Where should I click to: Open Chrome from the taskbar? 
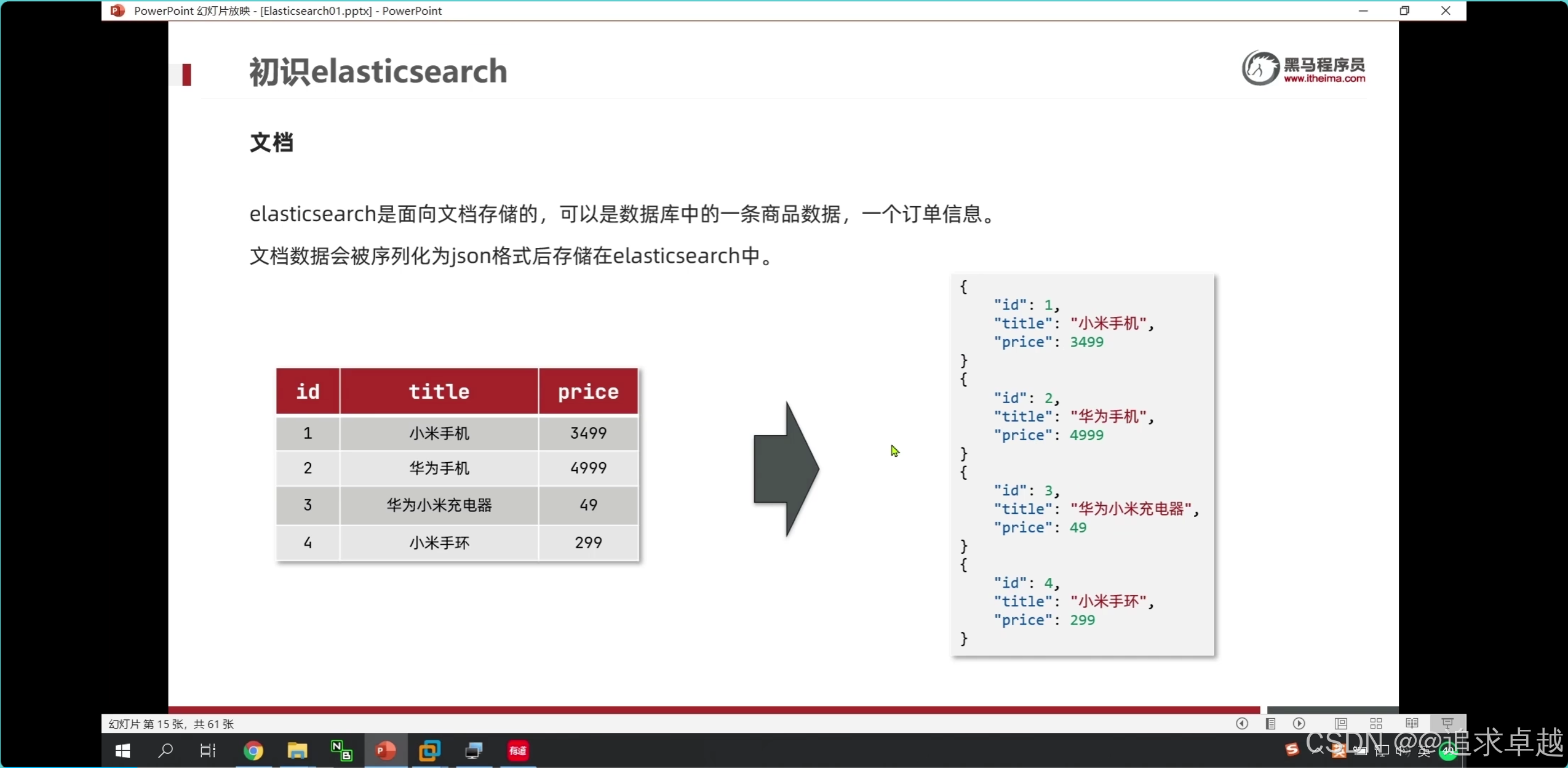[x=253, y=751]
